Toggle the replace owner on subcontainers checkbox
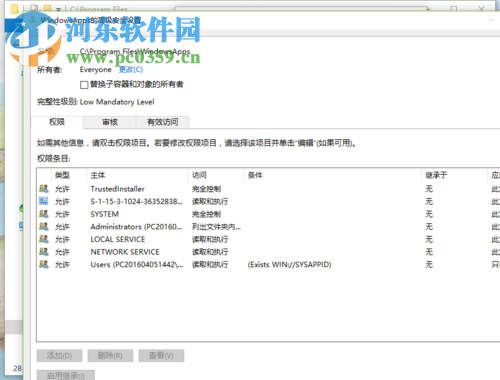The image size is (500, 380). point(84,85)
